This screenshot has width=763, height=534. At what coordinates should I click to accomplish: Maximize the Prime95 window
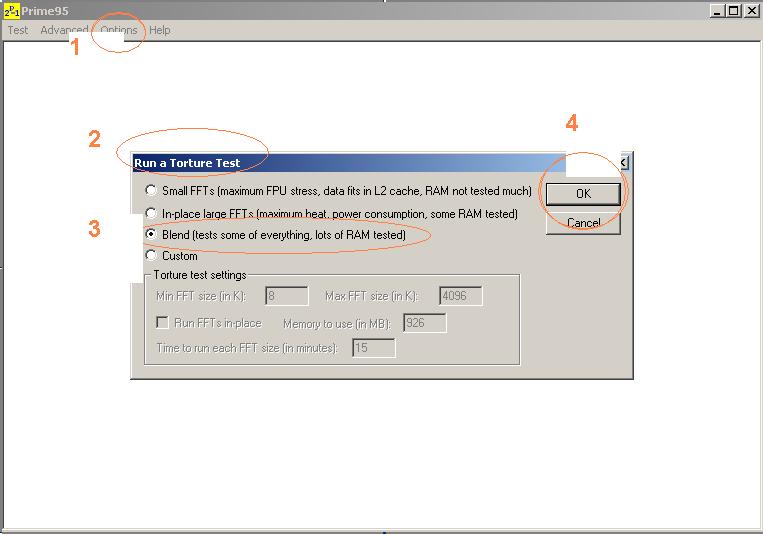tap(733, 11)
